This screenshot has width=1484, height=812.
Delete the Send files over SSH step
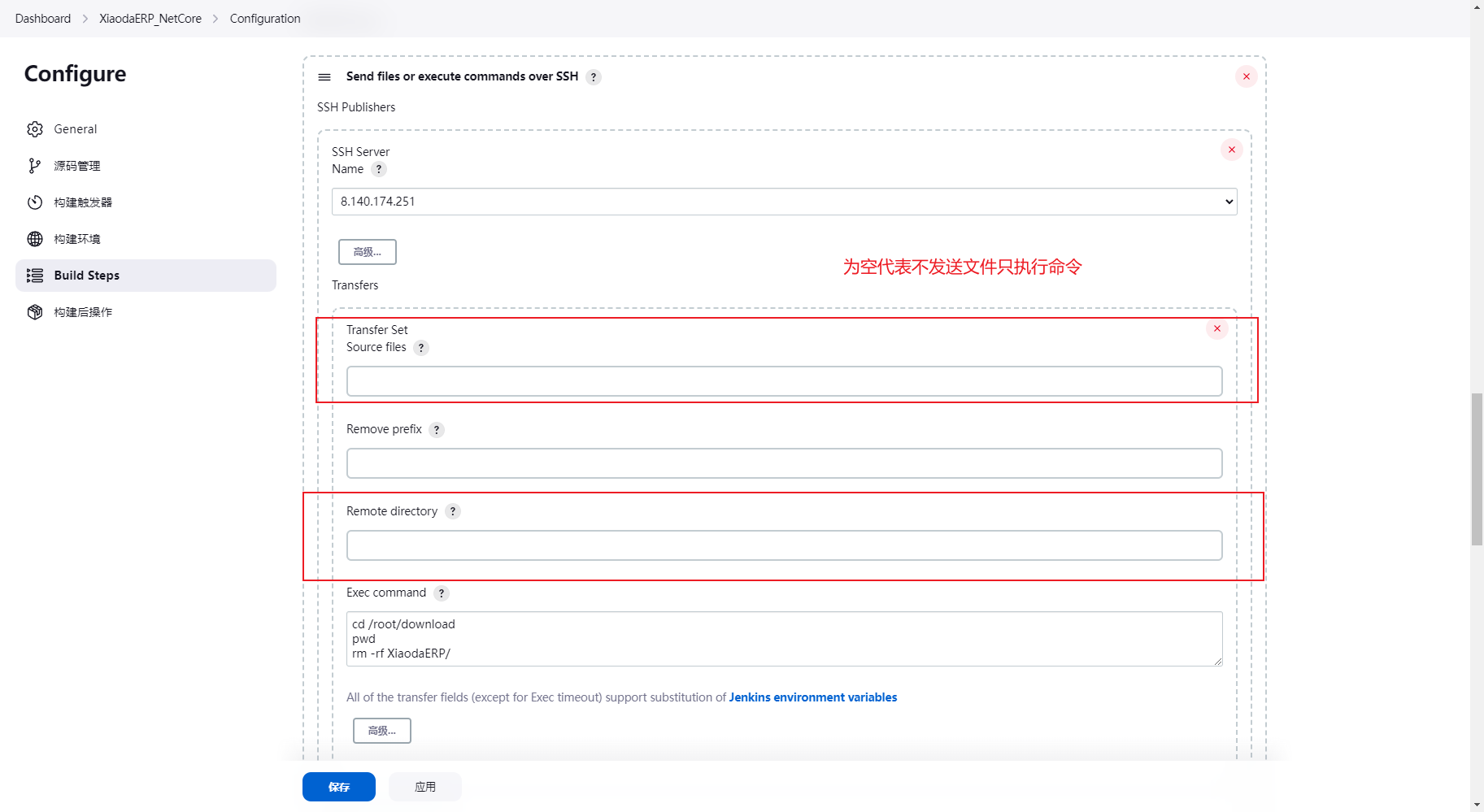coord(1246,76)
